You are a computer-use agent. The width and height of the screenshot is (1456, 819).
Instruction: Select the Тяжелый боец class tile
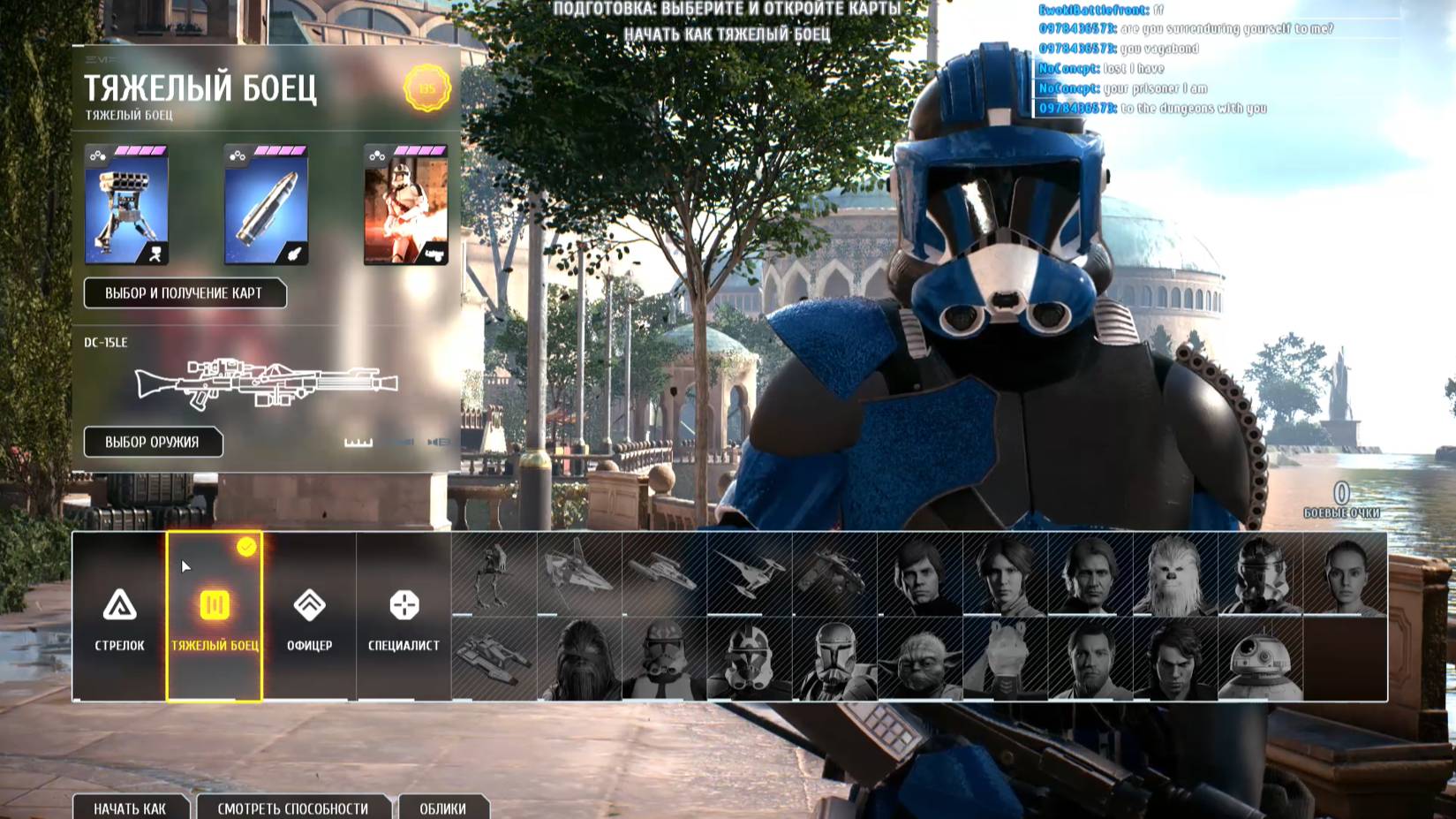click(x=215, y=617)
